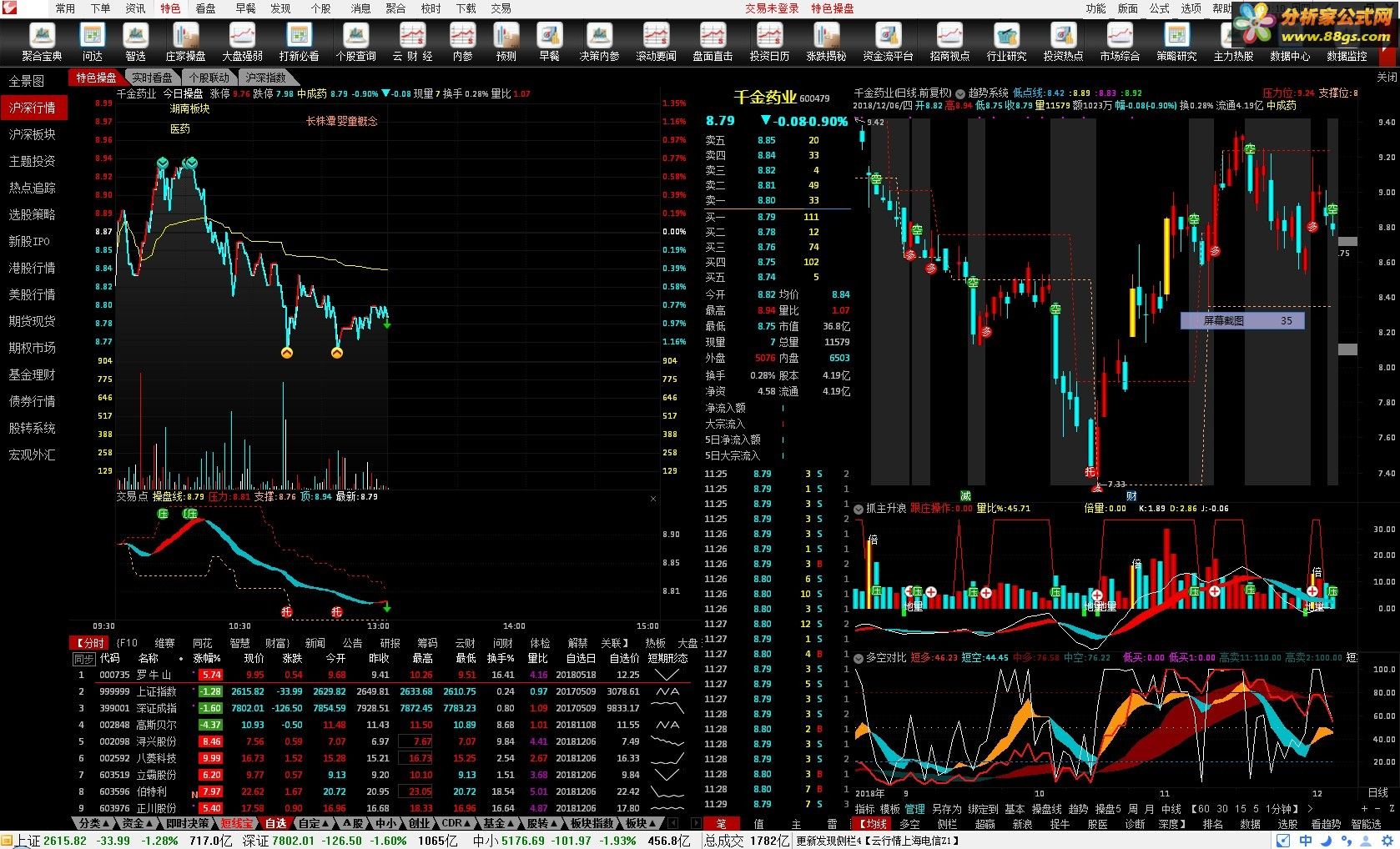Viewport: 1400px width, 849px height.
Task: Switch the chart to the 月 period
Action: [1149, 809]
